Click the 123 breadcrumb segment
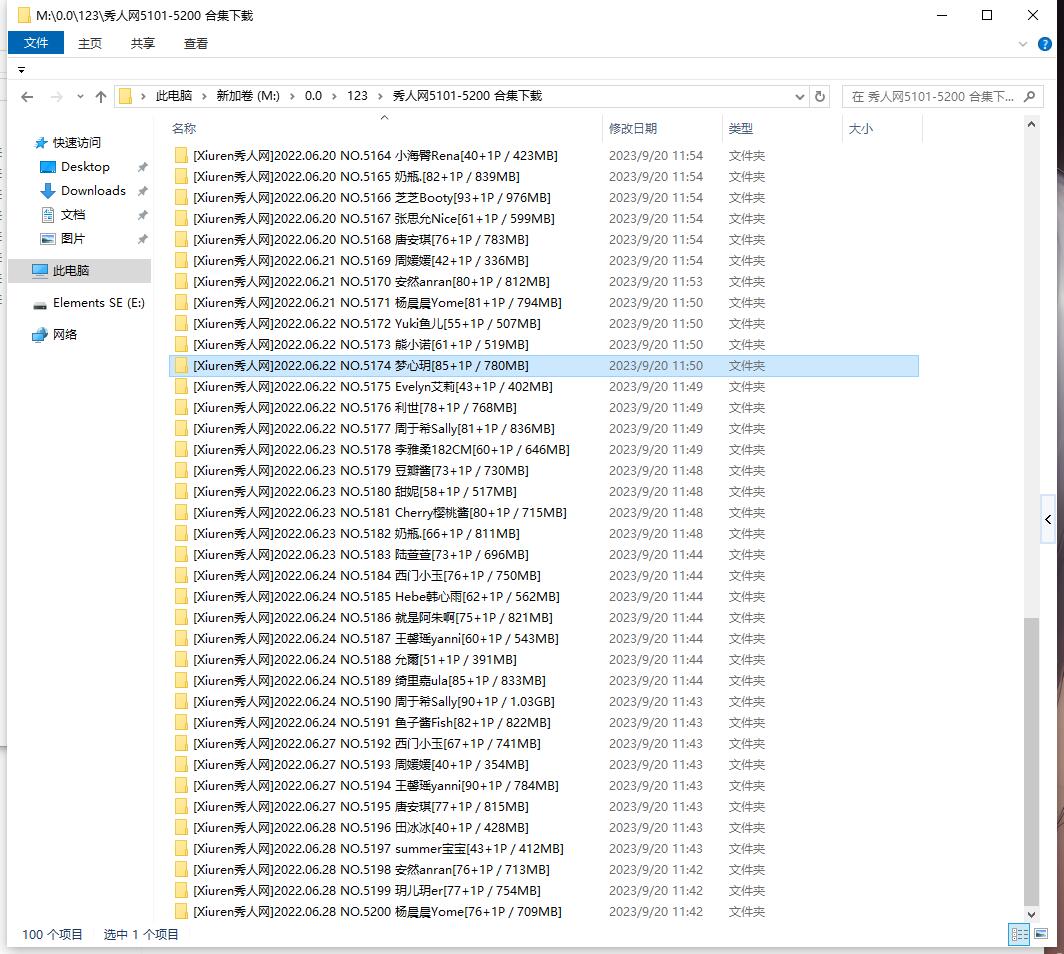Screen dimensions: 1064x954 357,96
